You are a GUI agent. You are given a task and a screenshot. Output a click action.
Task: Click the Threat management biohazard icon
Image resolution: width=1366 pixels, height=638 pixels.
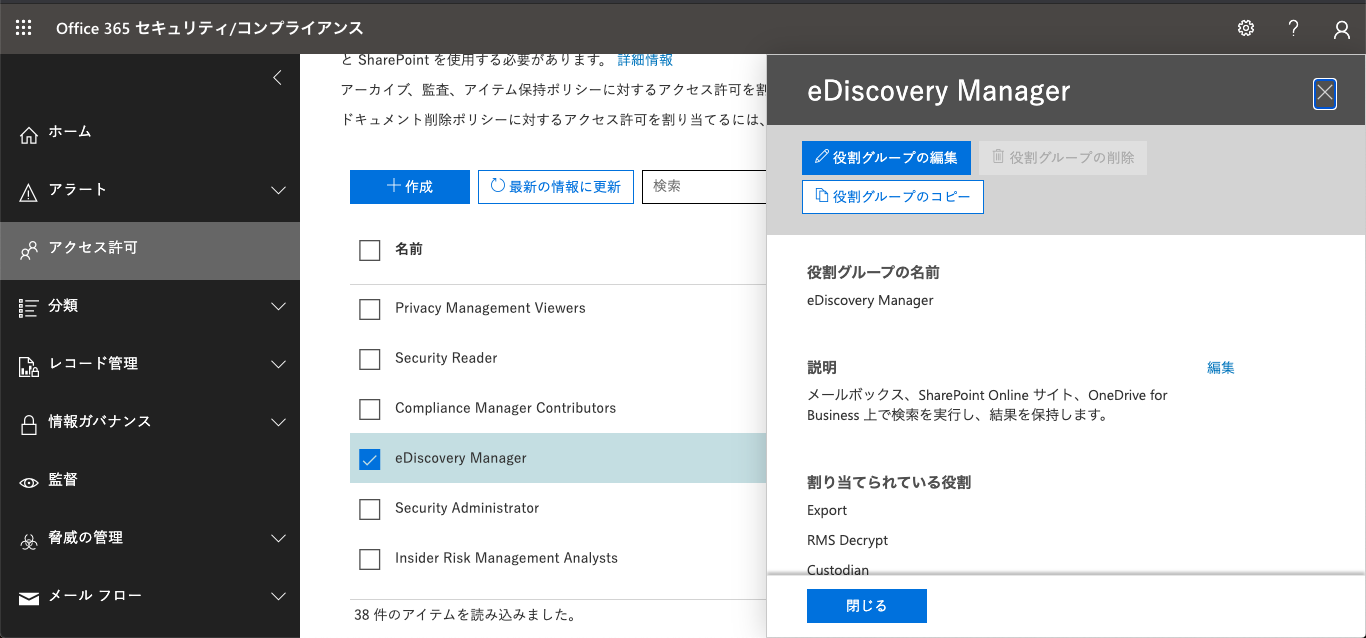(29, 539)
